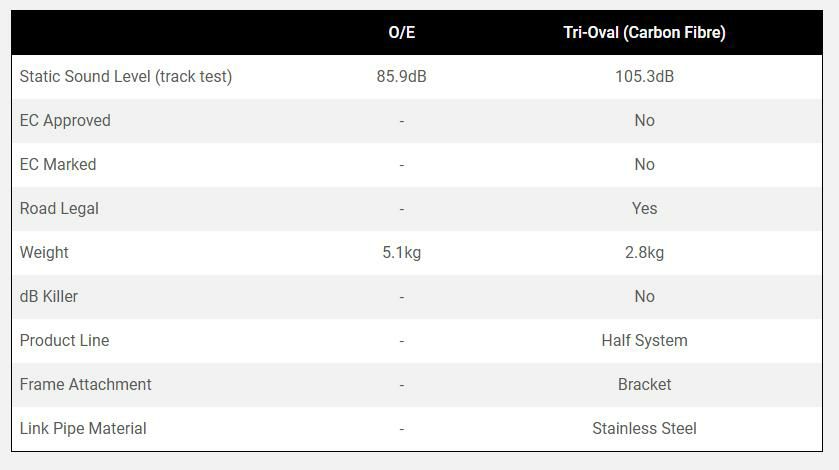Select the Static Sound Level row label
The width and height of the screenshot is (839, 470).
126,76
